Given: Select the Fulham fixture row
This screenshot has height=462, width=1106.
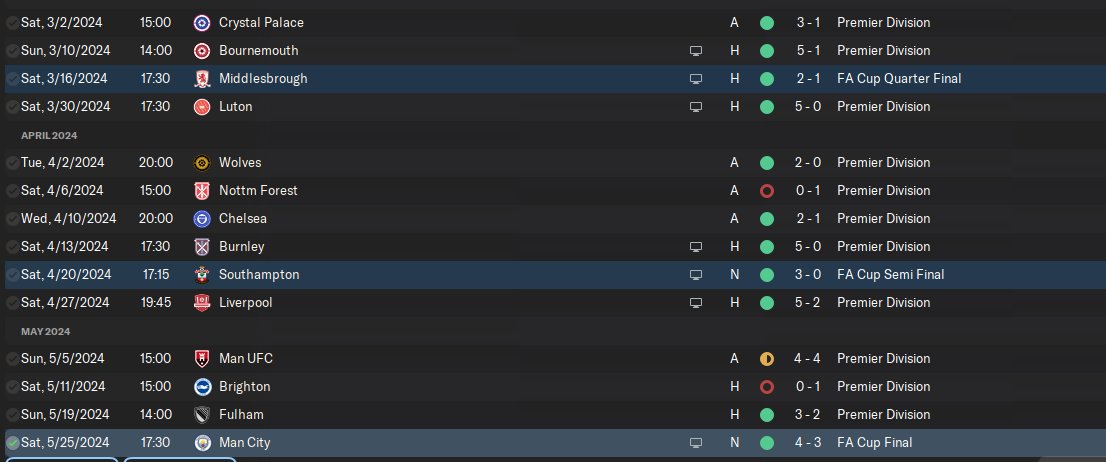Looking at the screenshot, I should pos(553,415).
